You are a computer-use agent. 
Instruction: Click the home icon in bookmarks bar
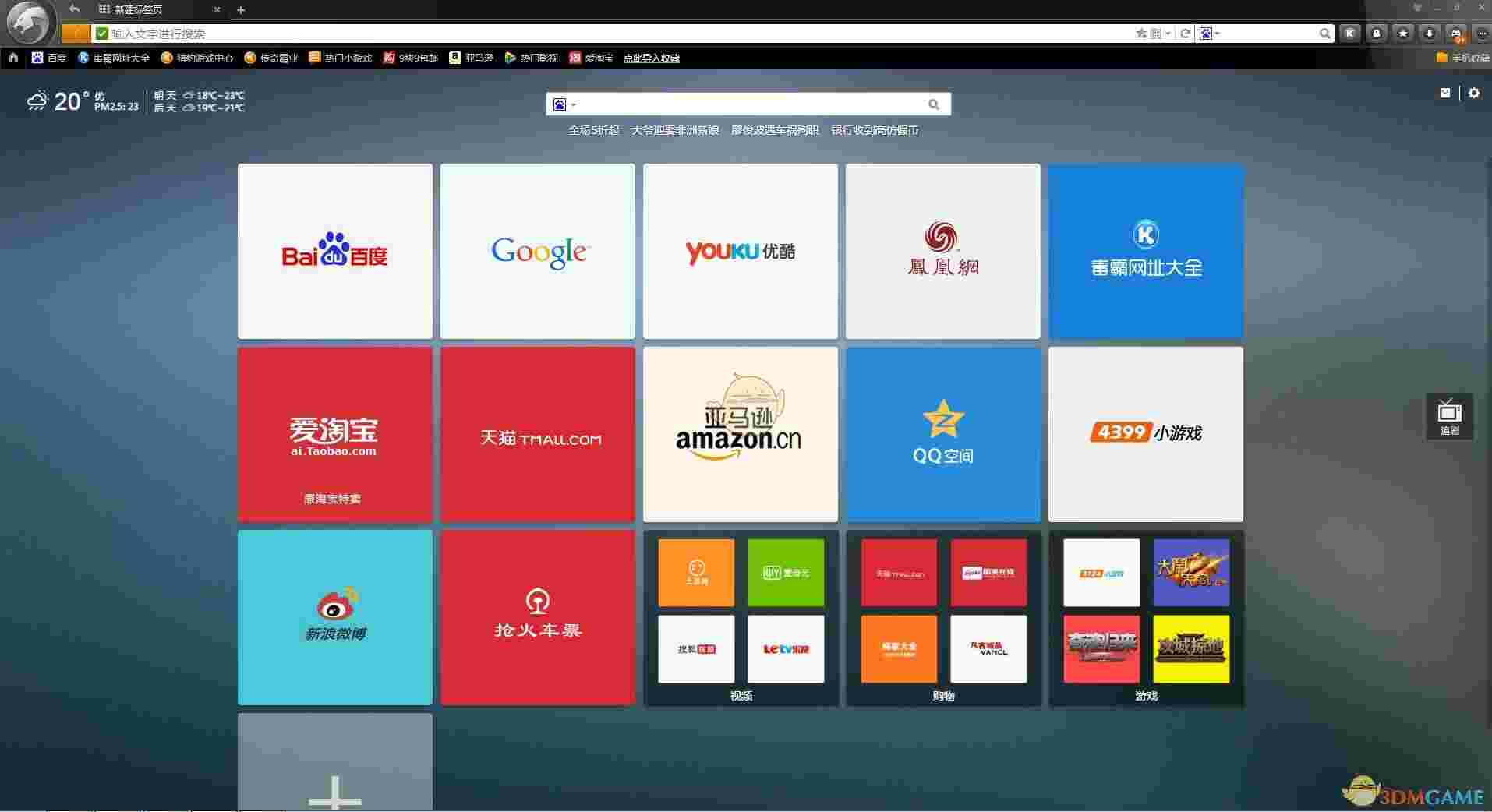pyautogui.click(x=13, y=58)
